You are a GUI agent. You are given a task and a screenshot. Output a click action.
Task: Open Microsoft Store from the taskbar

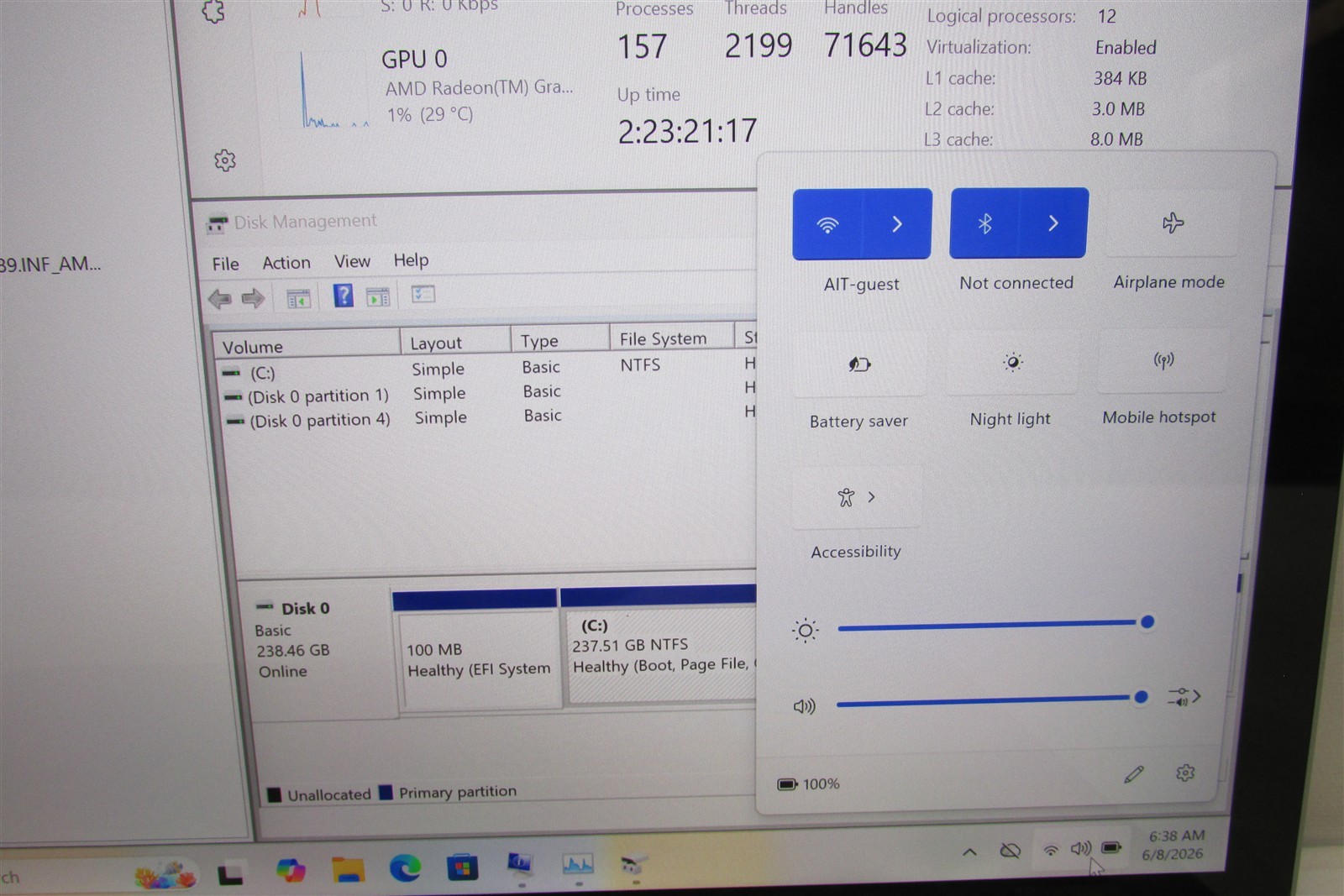462,867
